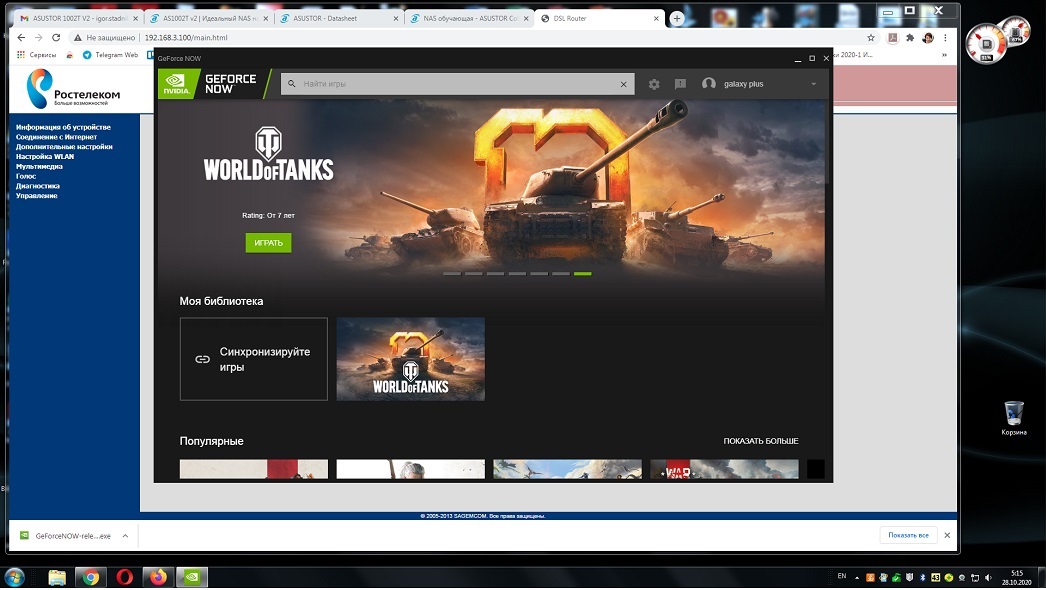1046x590 pixels.
Task: Switch to the AS1002T v2 Идеальный NAS tab
Action: point(207,18)
